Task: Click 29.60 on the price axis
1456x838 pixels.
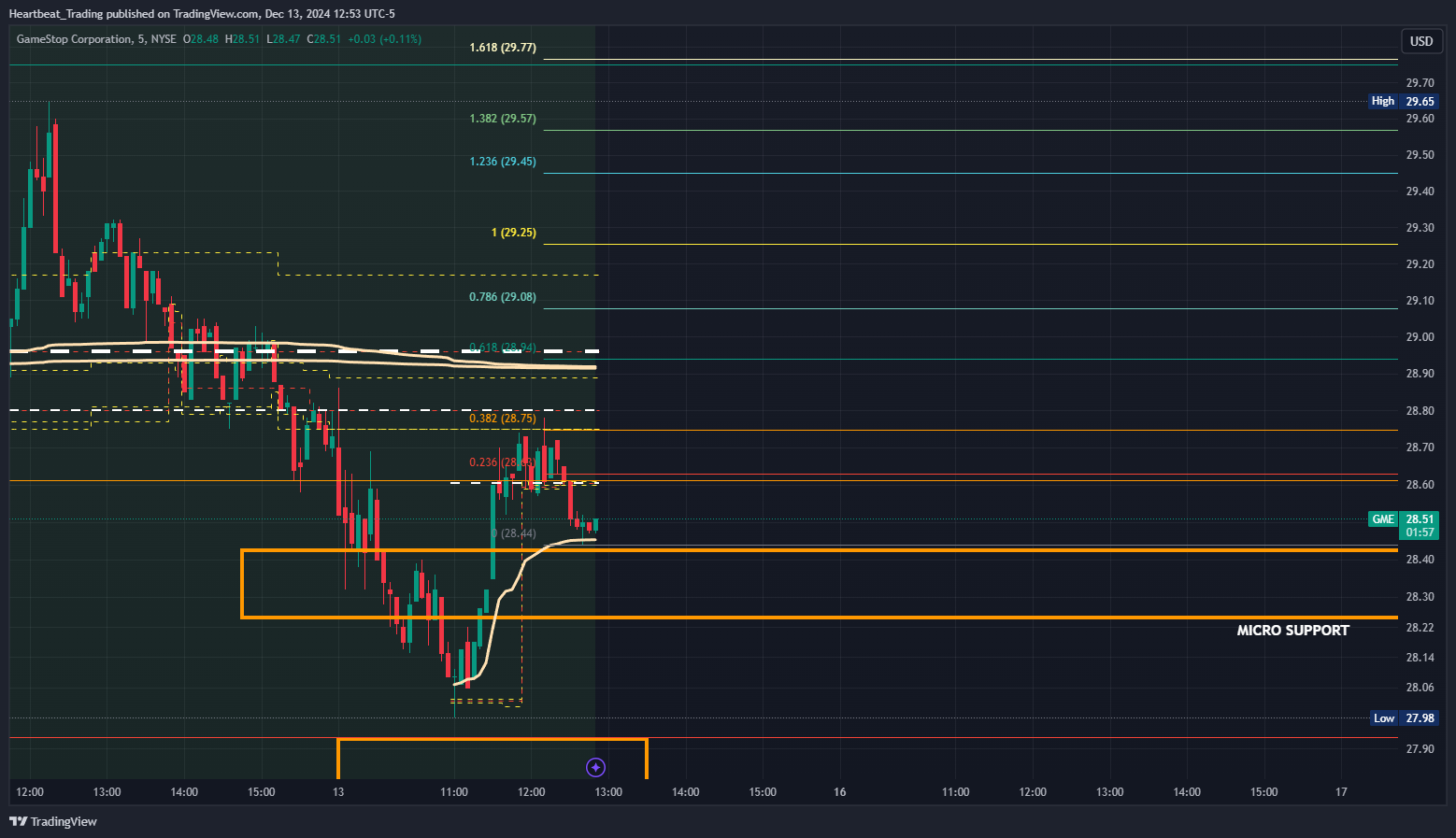Action: tap(1420, 119)
